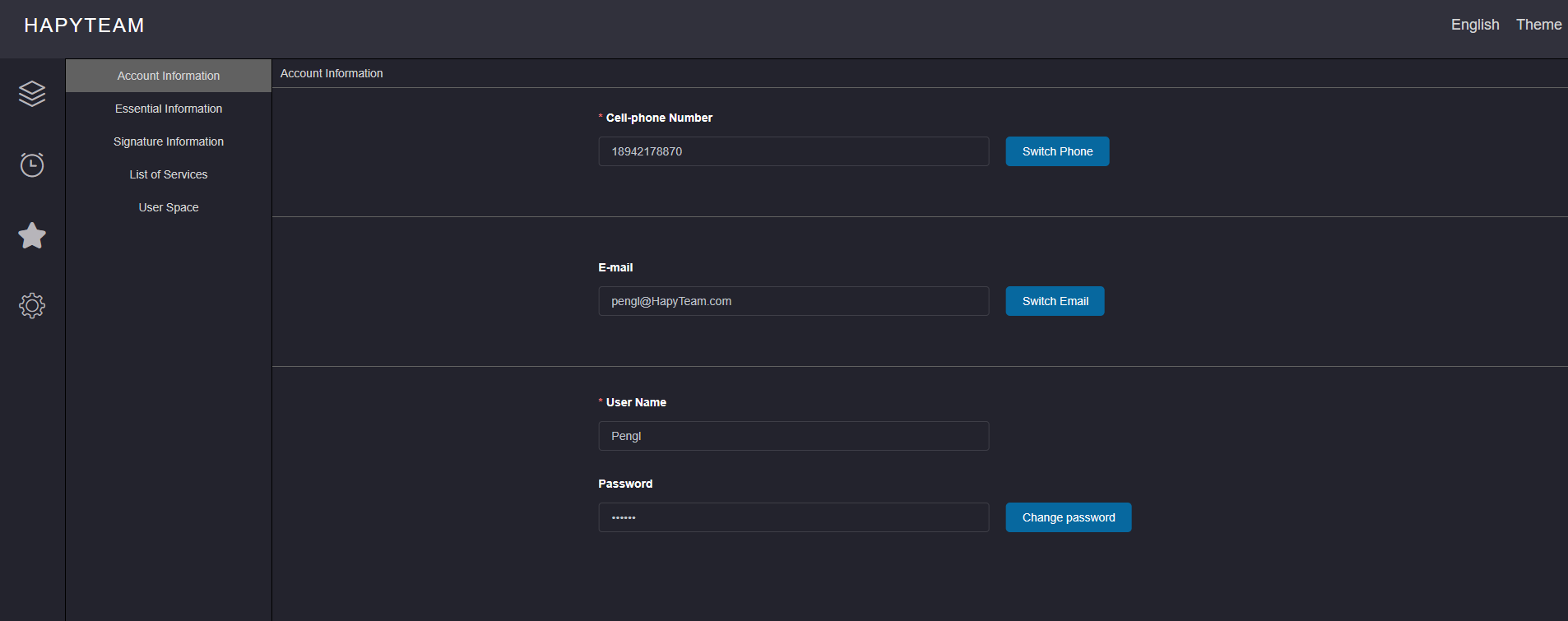
Task: Go to Signature Information
Action: (169, 141)
